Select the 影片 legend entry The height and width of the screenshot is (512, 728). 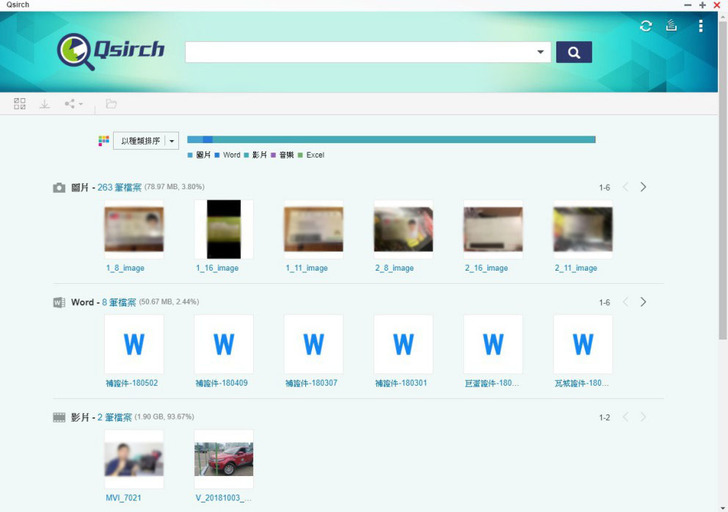click(256, 155)
